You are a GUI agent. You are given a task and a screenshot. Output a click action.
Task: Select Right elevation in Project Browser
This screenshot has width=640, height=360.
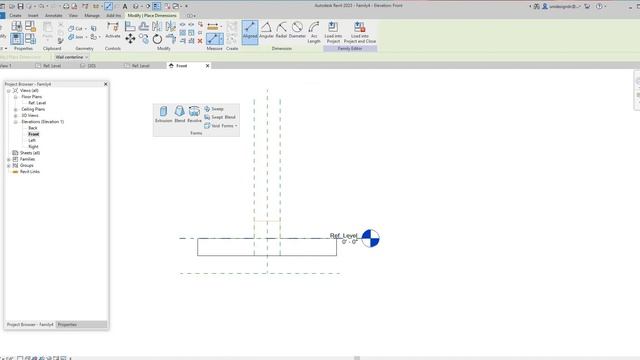click(33, 147)
